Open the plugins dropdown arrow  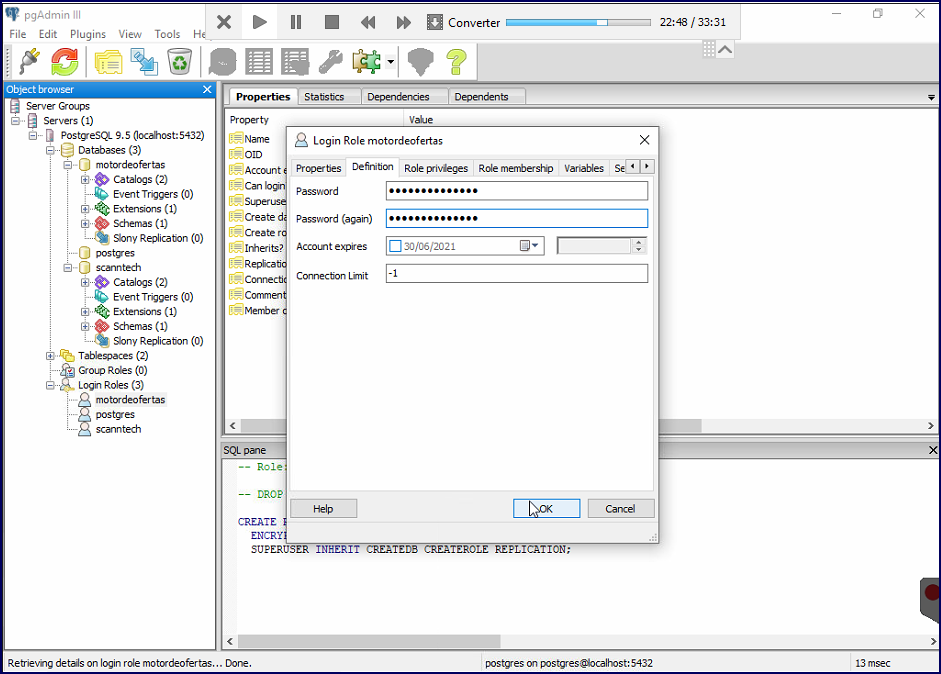click(390, 61)
